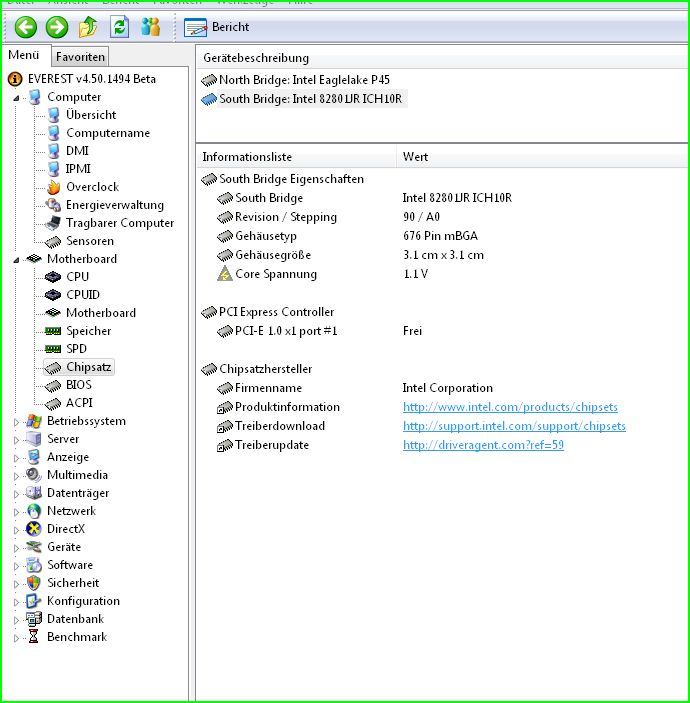Screen dimensions: 690x703
Task: Click the Overclock flame icon
Action: [53, 187]
